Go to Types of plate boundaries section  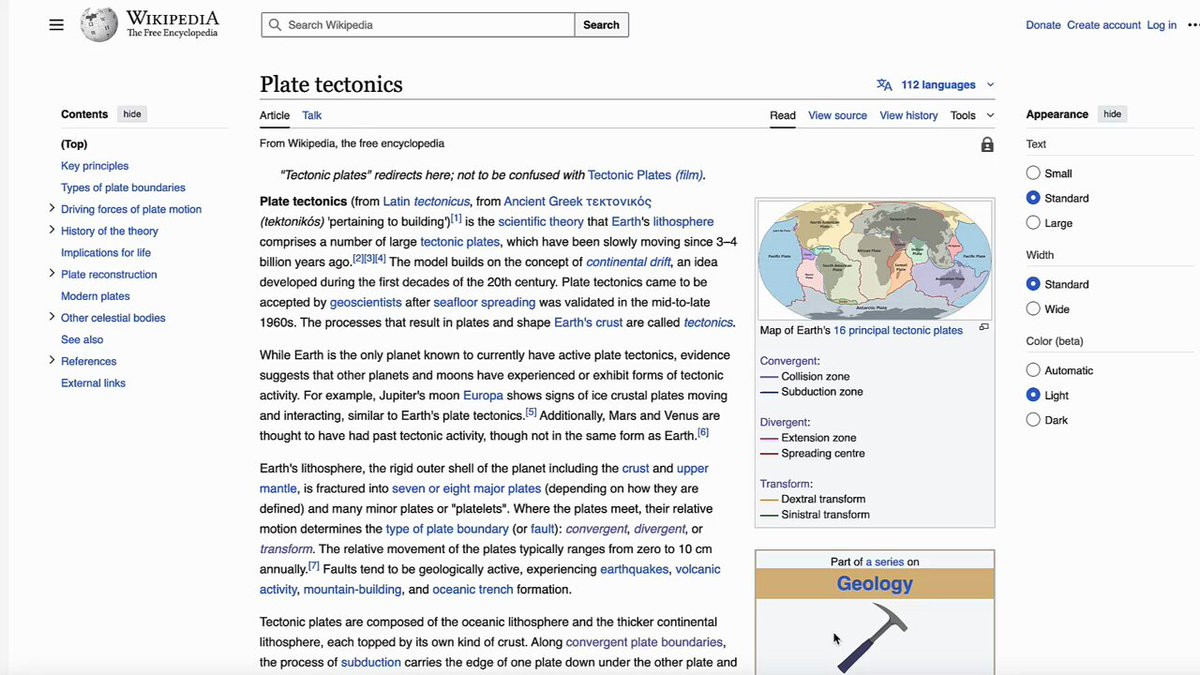[123, 188]
